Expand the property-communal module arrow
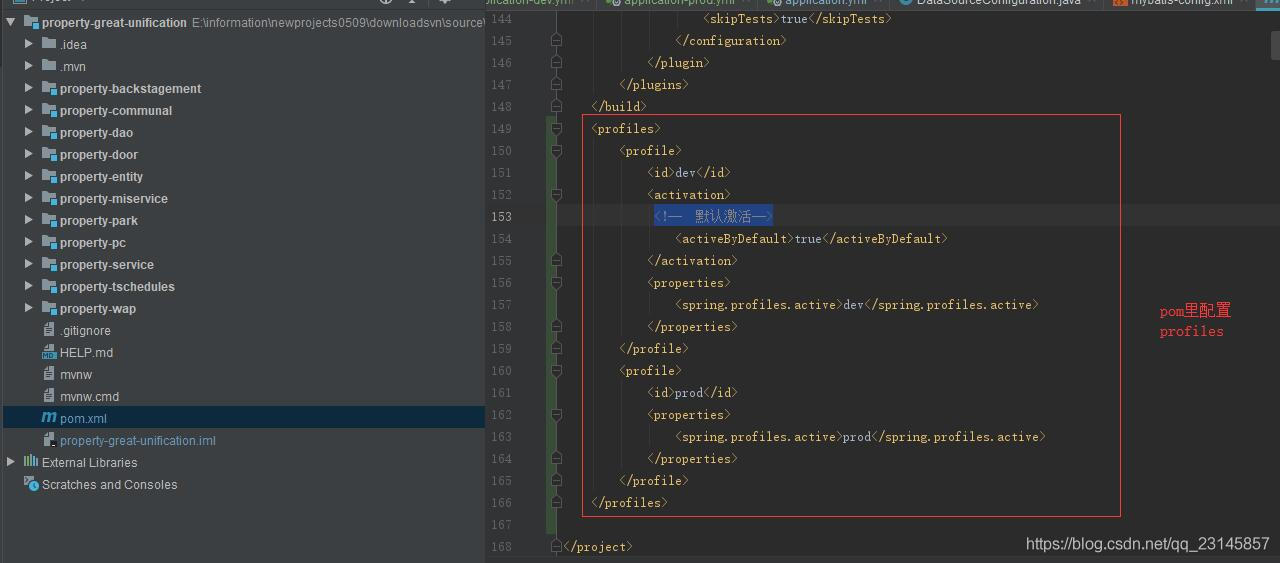The width and height of the screenshot is (1280, 563). point(29,110)
